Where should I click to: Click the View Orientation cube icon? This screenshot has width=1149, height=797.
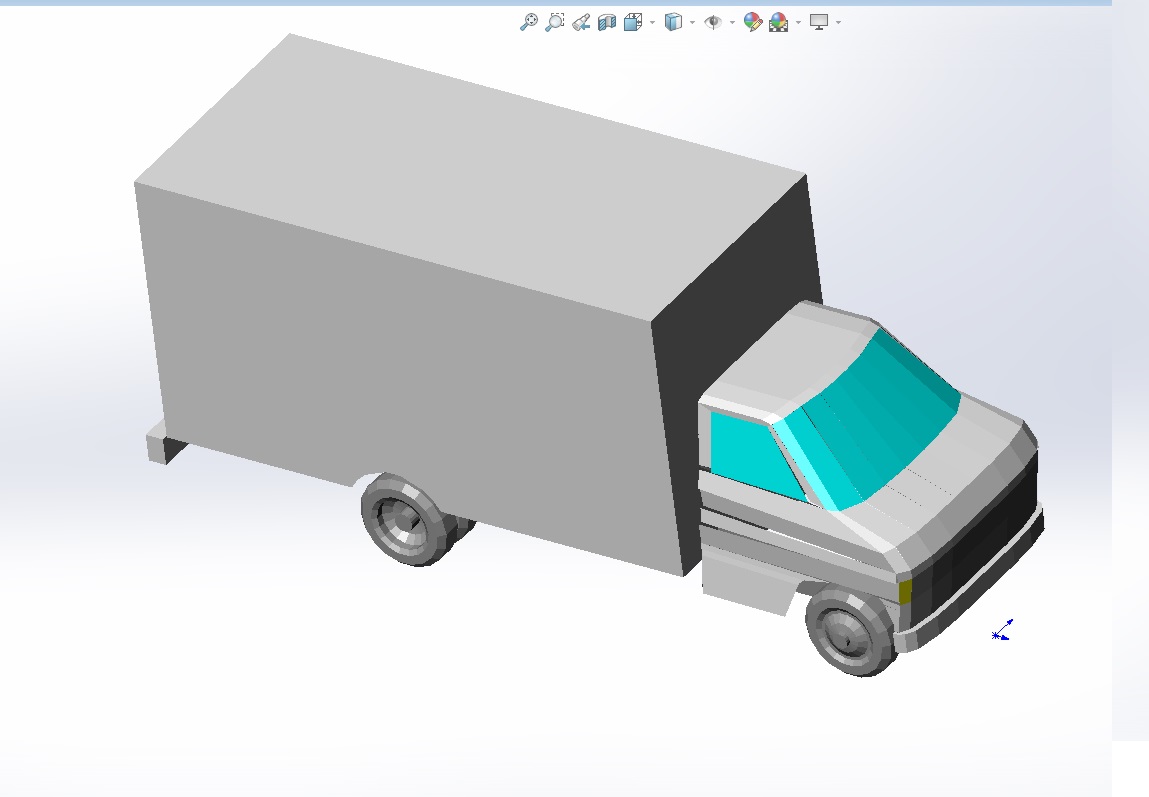pos(633,22)
